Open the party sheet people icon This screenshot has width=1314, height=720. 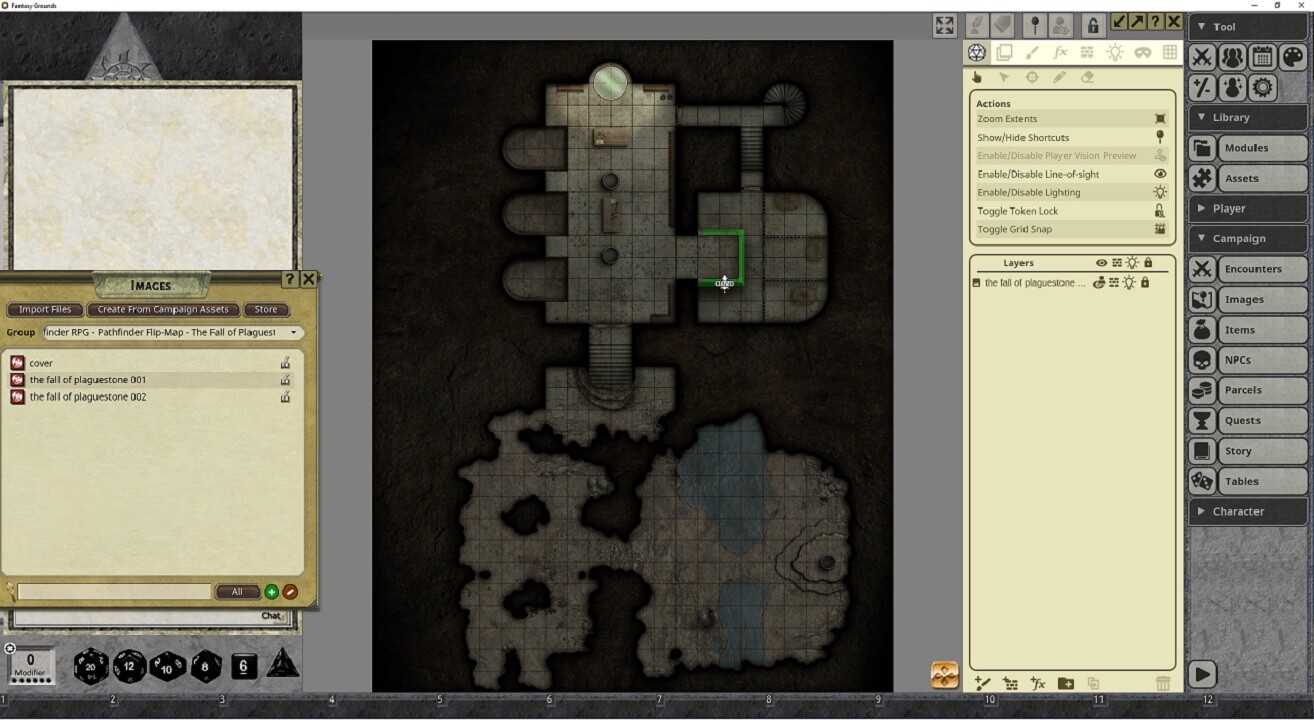[1232, 57]
